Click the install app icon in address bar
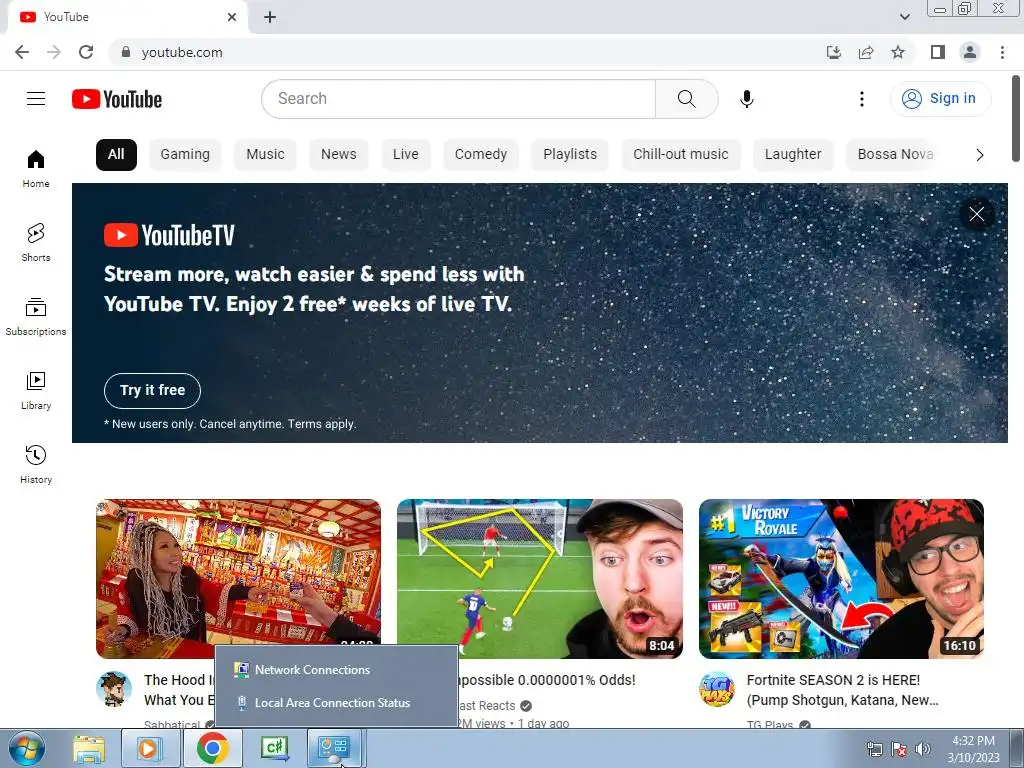The height and width of the screenshot is (768, 1024). tap(833, 52)
